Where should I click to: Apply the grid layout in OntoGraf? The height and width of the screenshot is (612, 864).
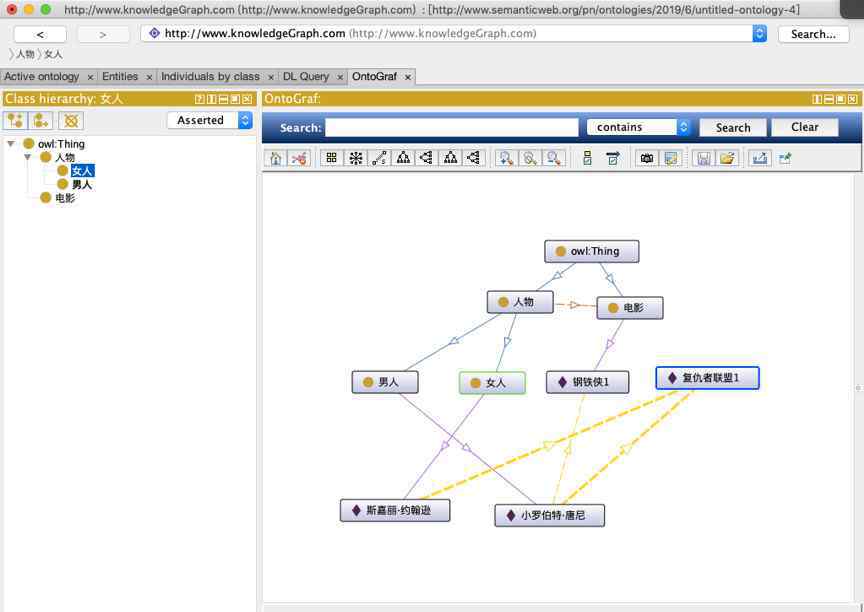point(332,159)
